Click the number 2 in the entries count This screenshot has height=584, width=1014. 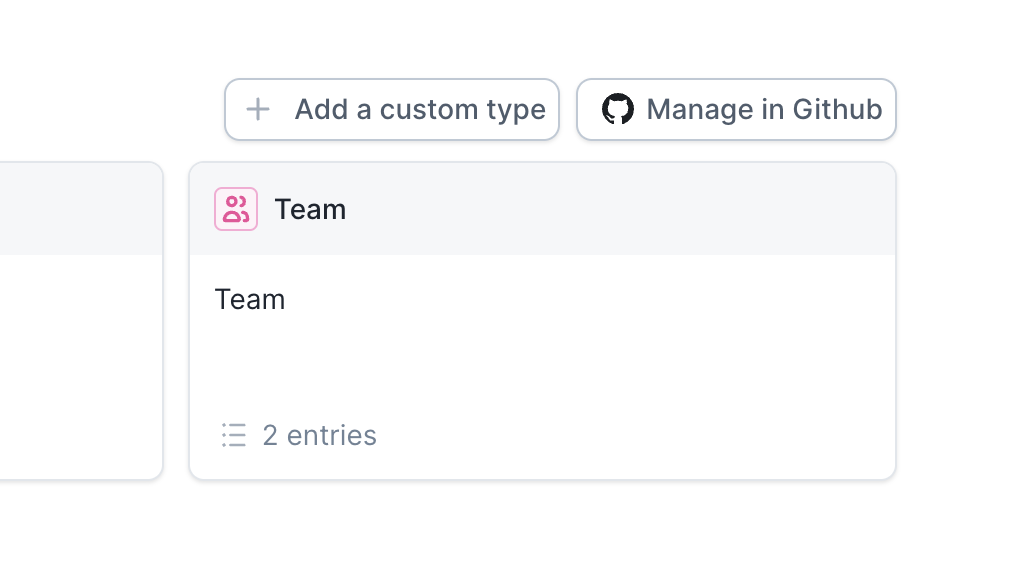(x=270, y=435)
